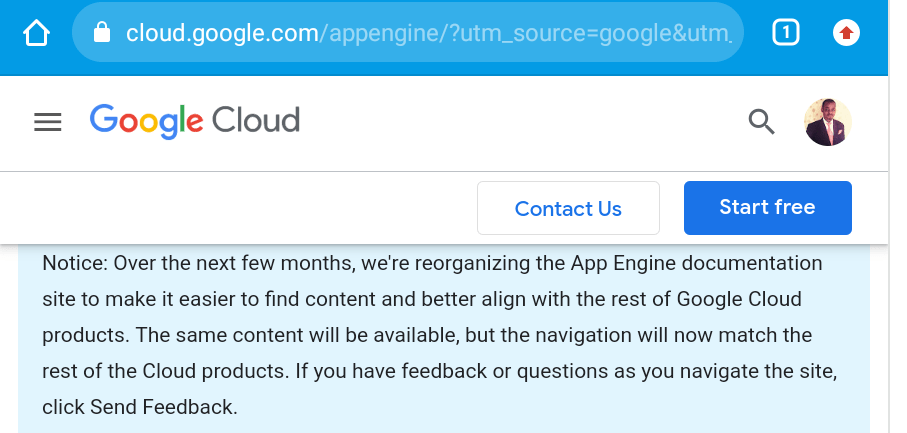
Task: Open the tab switcher showing 1 tab
Action: point(786,32)
